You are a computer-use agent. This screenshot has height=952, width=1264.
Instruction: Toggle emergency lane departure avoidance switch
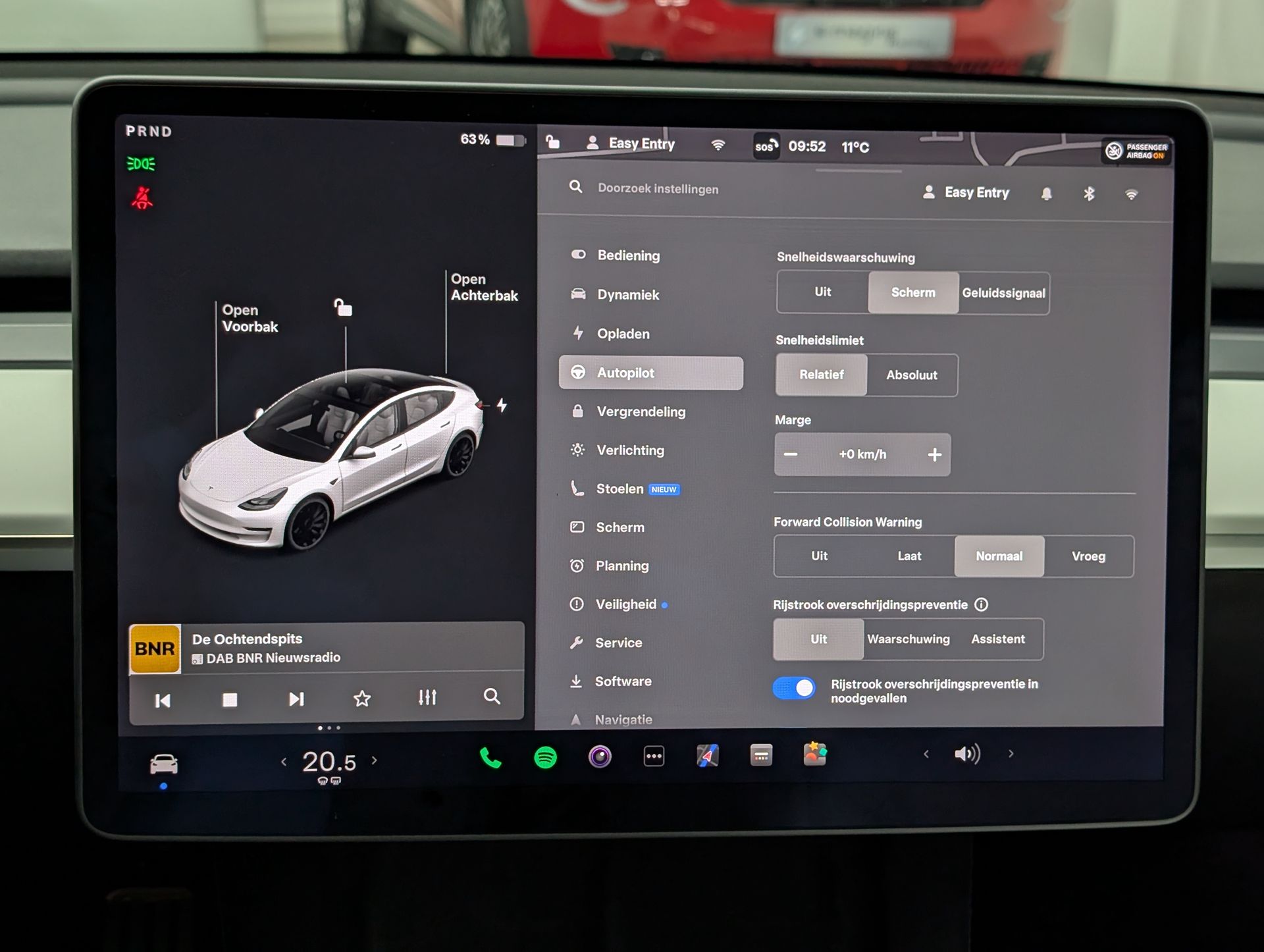pos(794,689)
